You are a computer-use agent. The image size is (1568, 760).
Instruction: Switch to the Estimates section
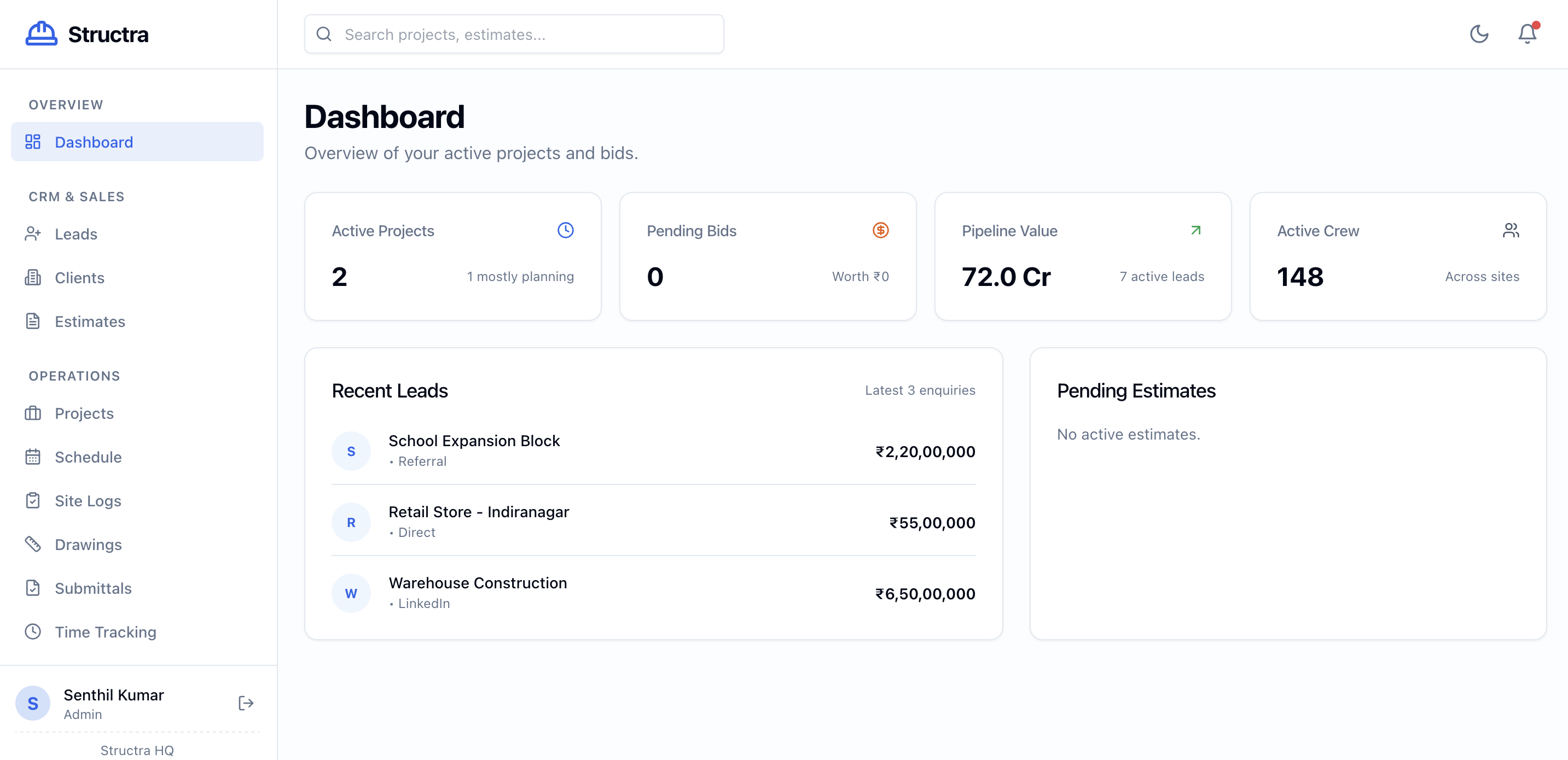(90, 321)
